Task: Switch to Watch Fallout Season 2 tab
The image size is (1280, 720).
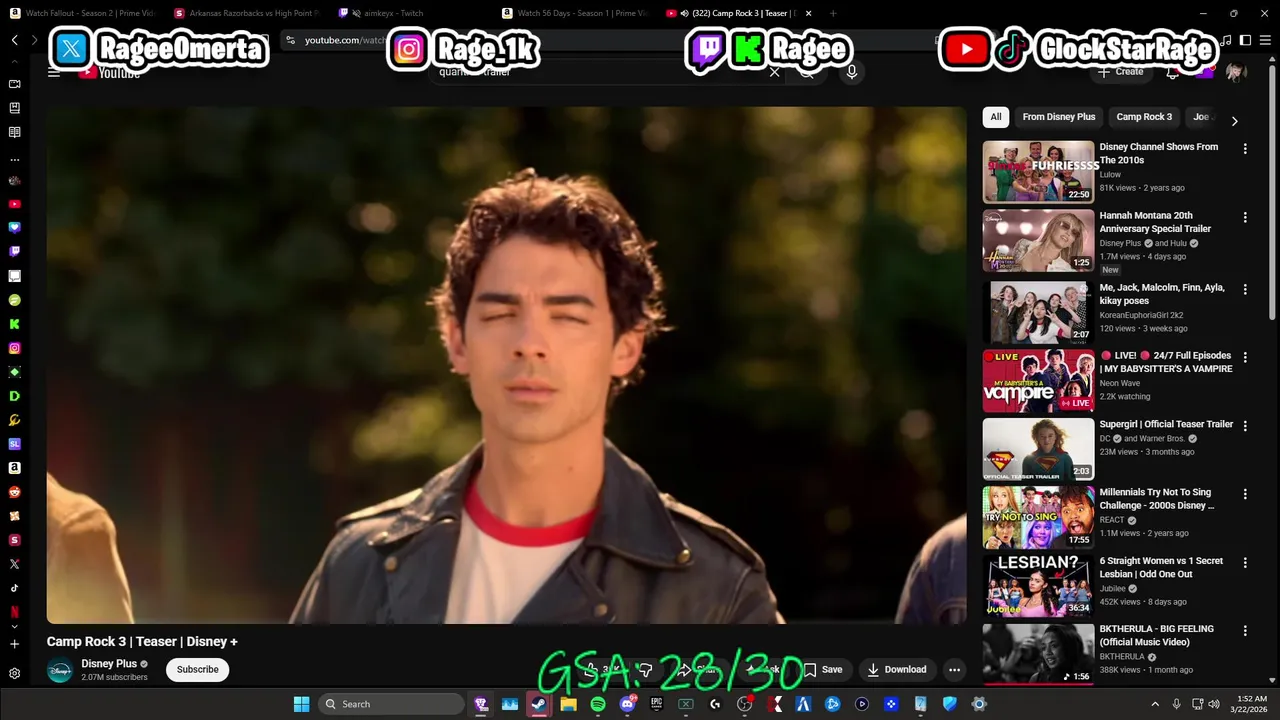Action: [82, 13]
